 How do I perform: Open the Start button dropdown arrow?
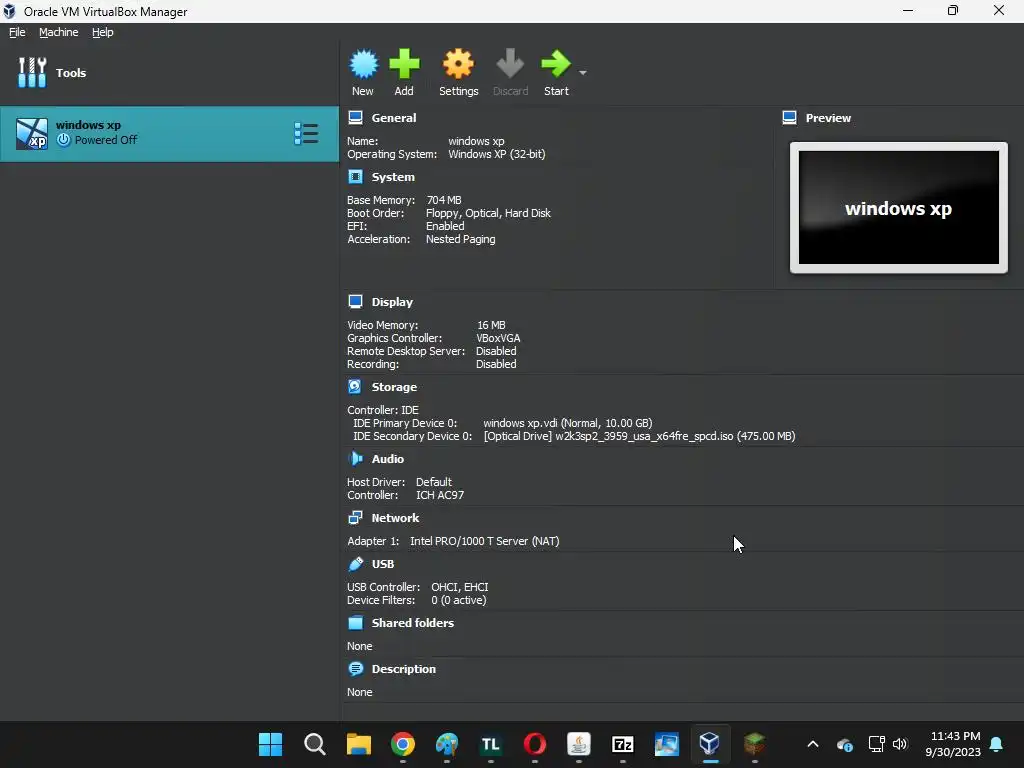point(583,72)
